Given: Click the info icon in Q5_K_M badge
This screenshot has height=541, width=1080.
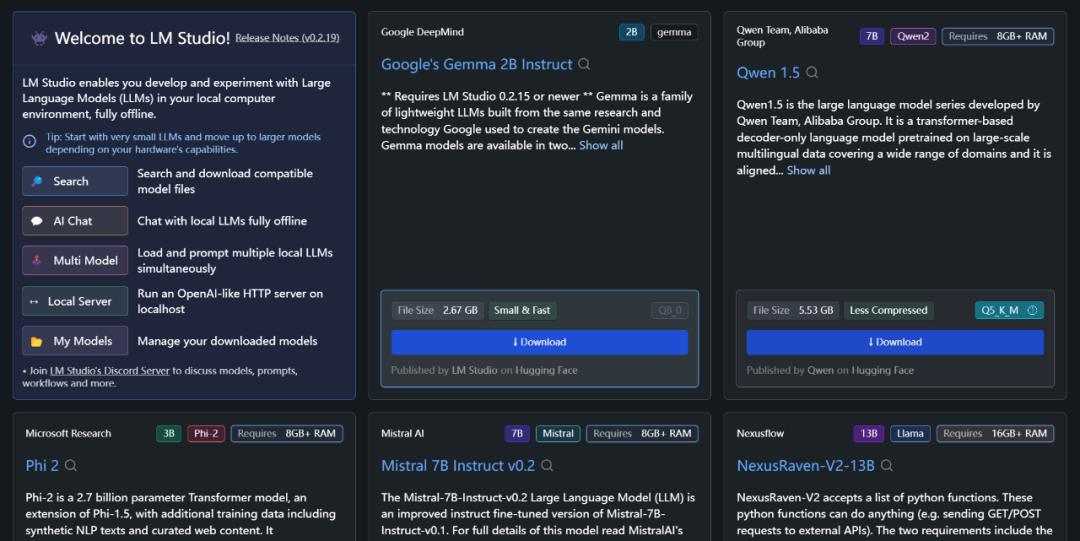Looking at the screenshot, I should coord(1032,310).
